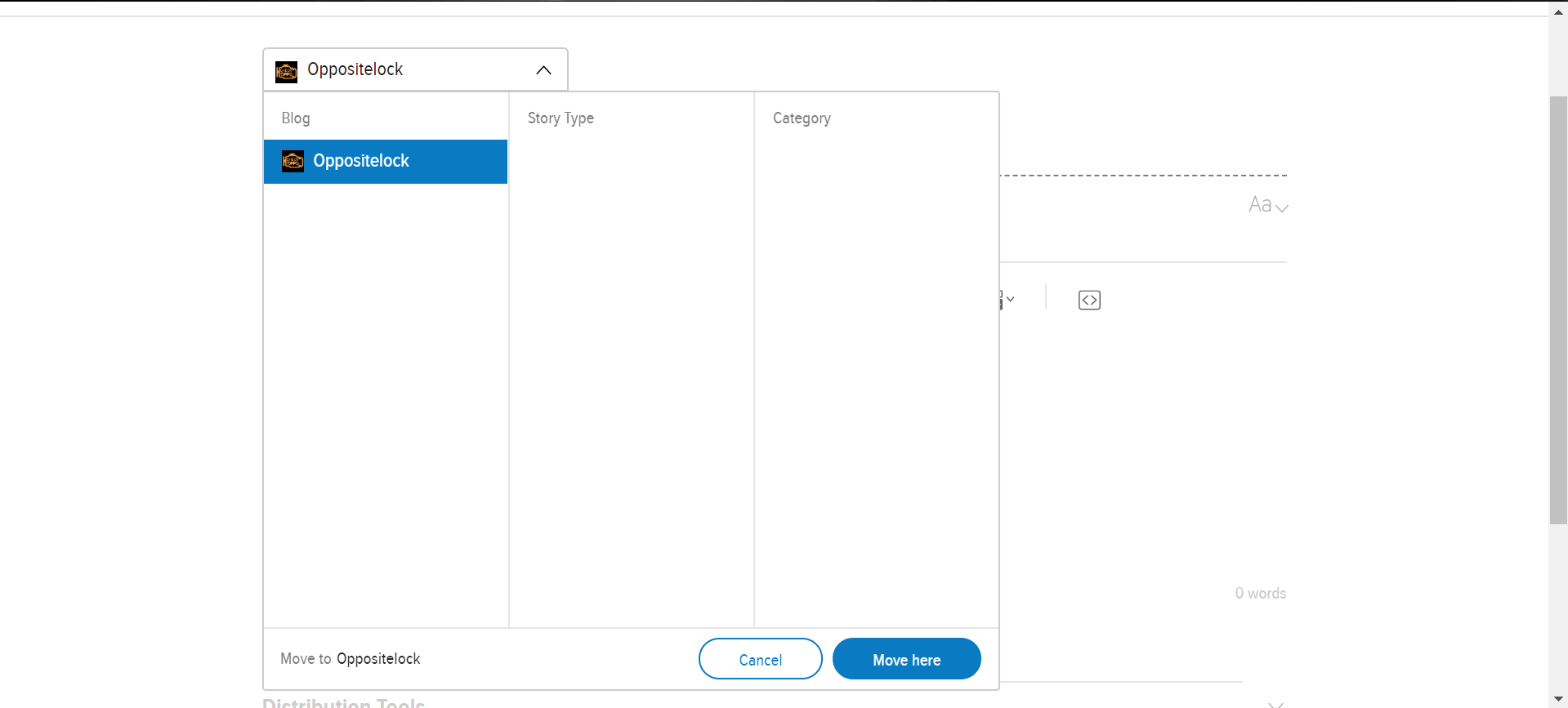The height and width of the screenshot is (708, 1568).
Task: Open the Aa font size dropdown
Action: [x=1268, y=205]
